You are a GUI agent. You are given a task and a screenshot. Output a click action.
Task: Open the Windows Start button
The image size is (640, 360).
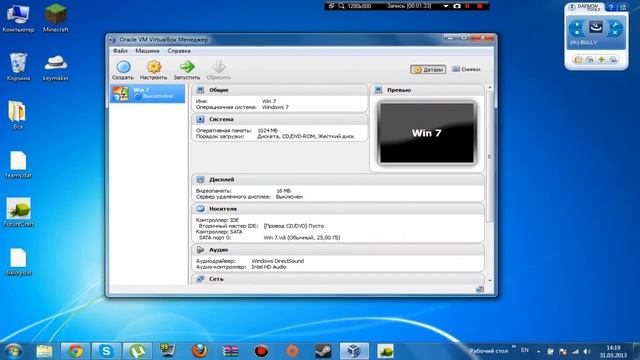click(13, 351)
